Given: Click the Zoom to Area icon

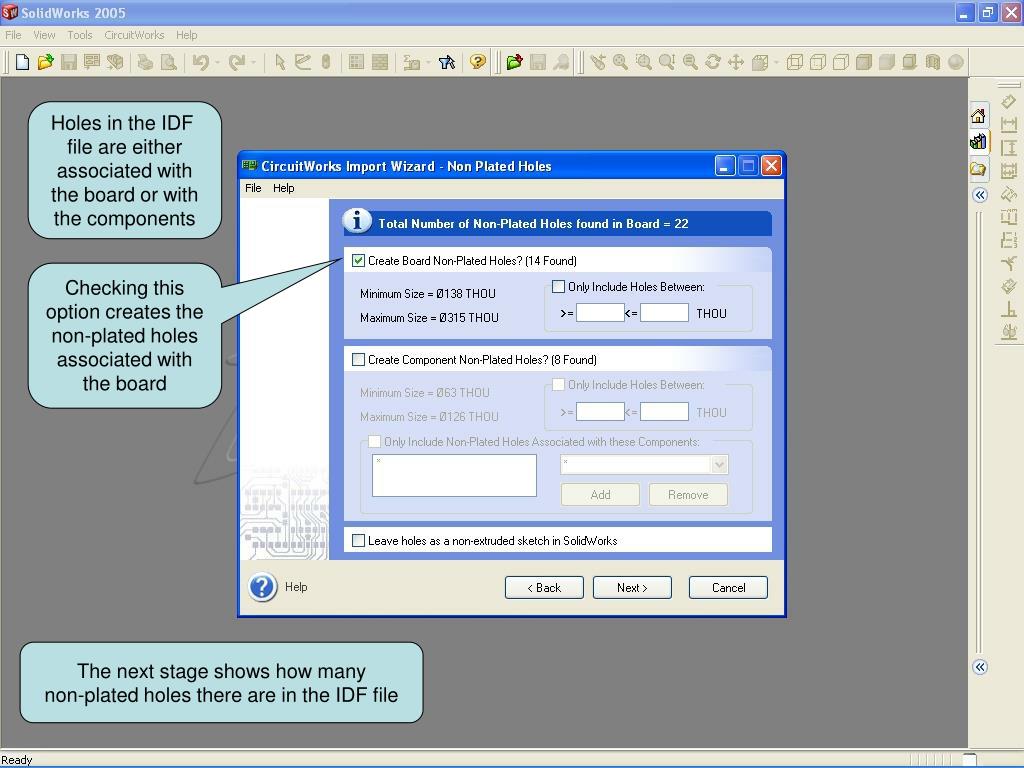Looking at the screenshot, I should [643, 62].
